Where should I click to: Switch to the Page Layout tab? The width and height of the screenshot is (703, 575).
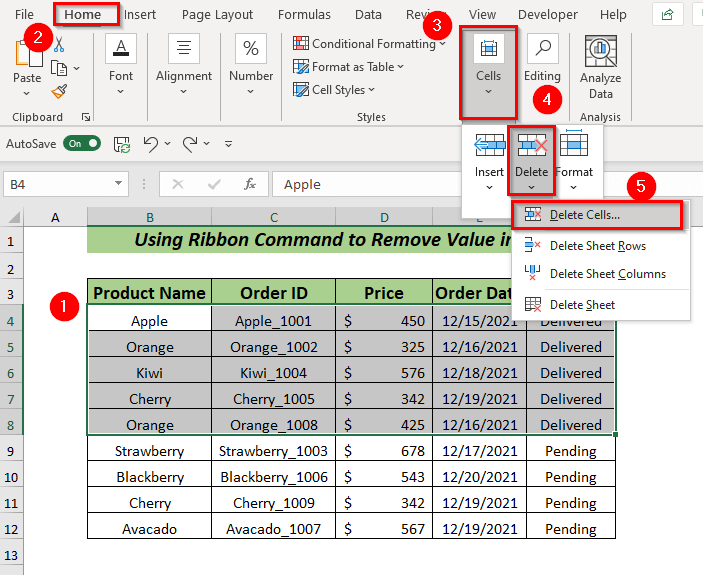[217, 15]
